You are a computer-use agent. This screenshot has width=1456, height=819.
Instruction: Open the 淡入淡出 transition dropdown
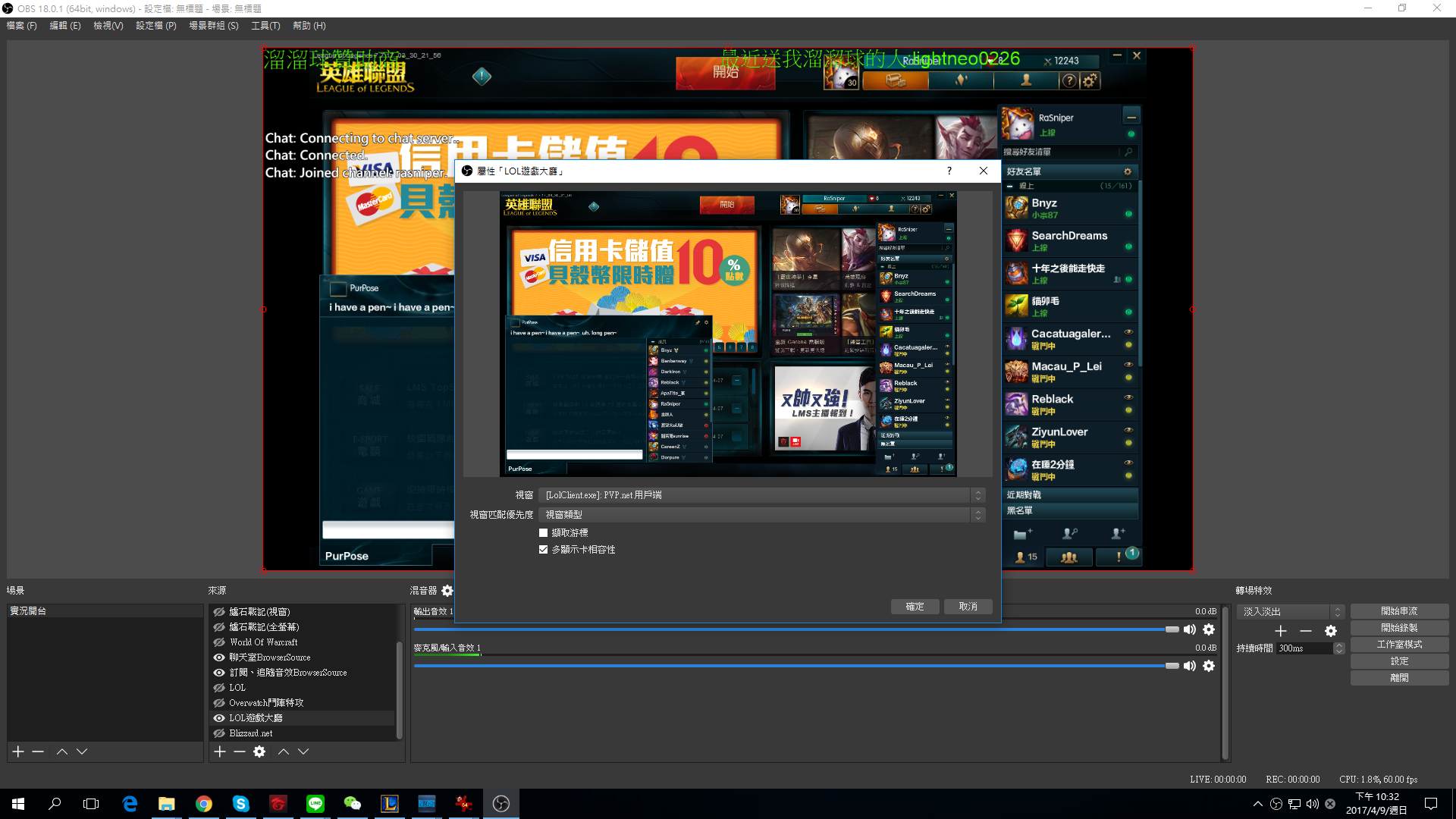click(1290, 611)
